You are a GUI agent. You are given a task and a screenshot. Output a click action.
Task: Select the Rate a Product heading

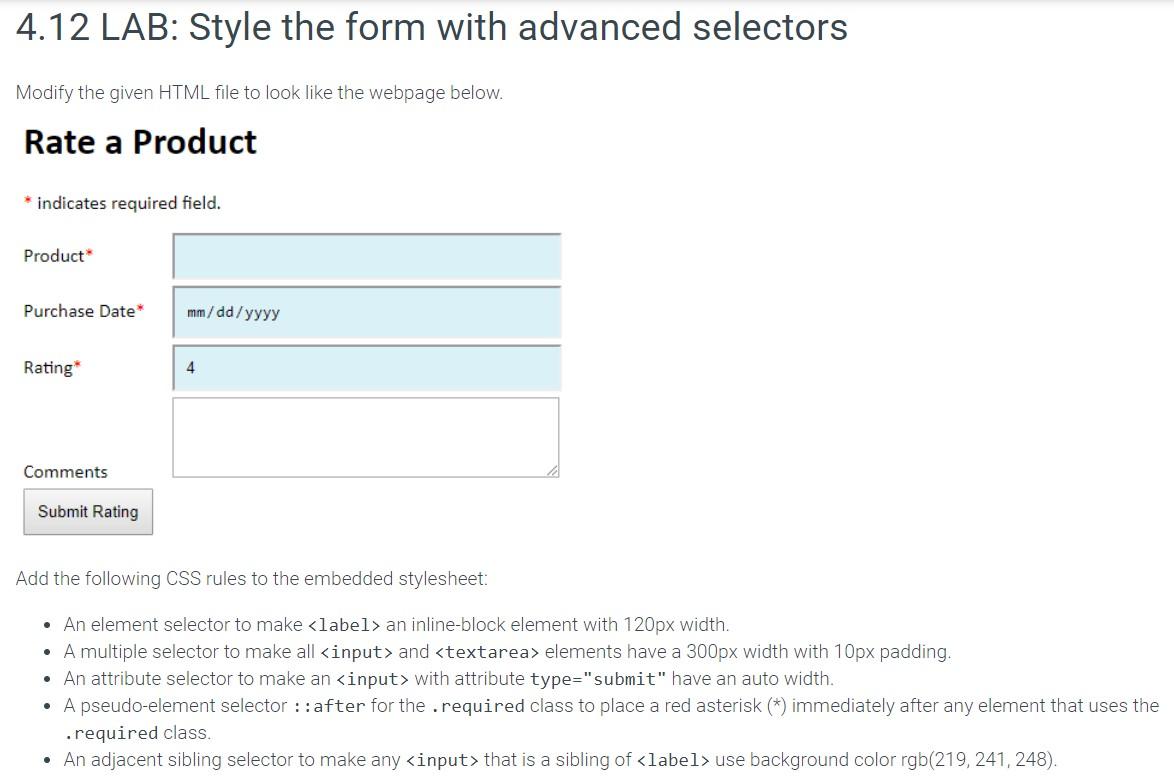point(140,142)
